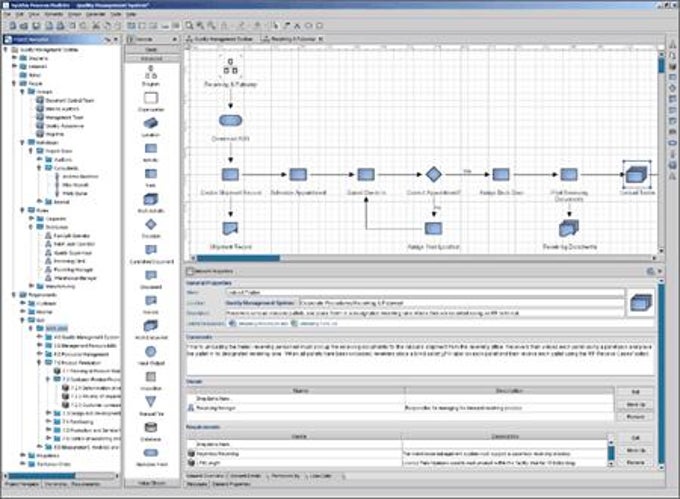This screenshot has height=499, width=680.
Task: Select the Receiving & Putaway diagram node
Action: point(230,66)
